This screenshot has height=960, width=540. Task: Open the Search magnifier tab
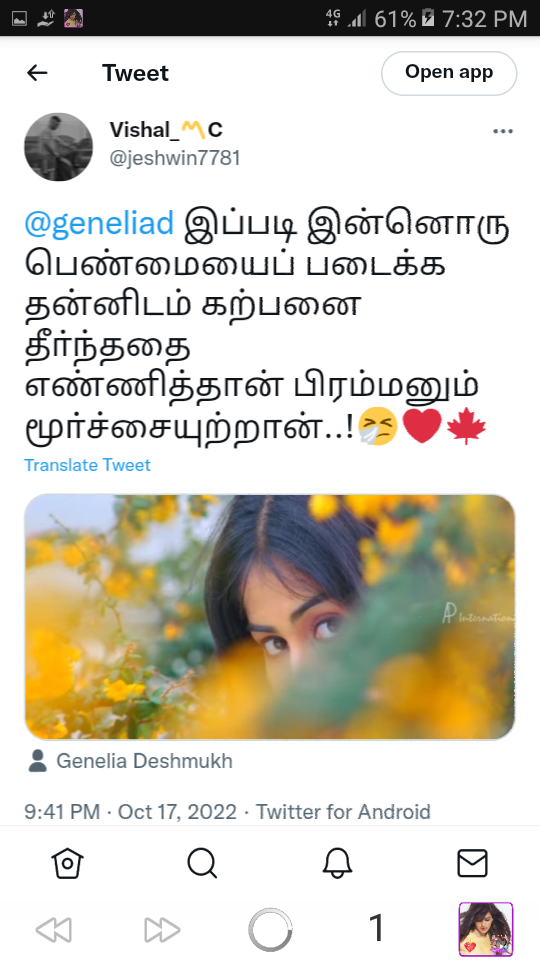(x=202, y=863)
